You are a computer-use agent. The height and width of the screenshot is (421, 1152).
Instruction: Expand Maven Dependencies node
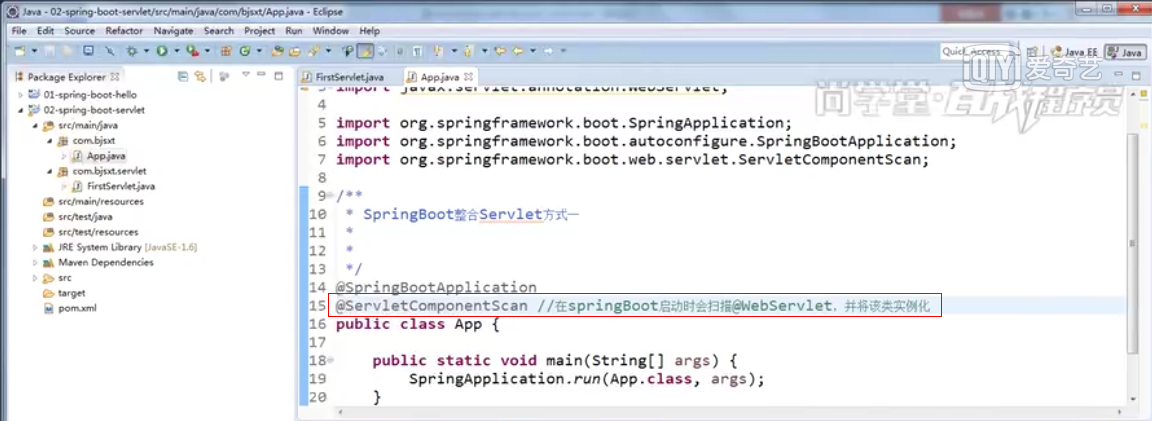[35, 262]
